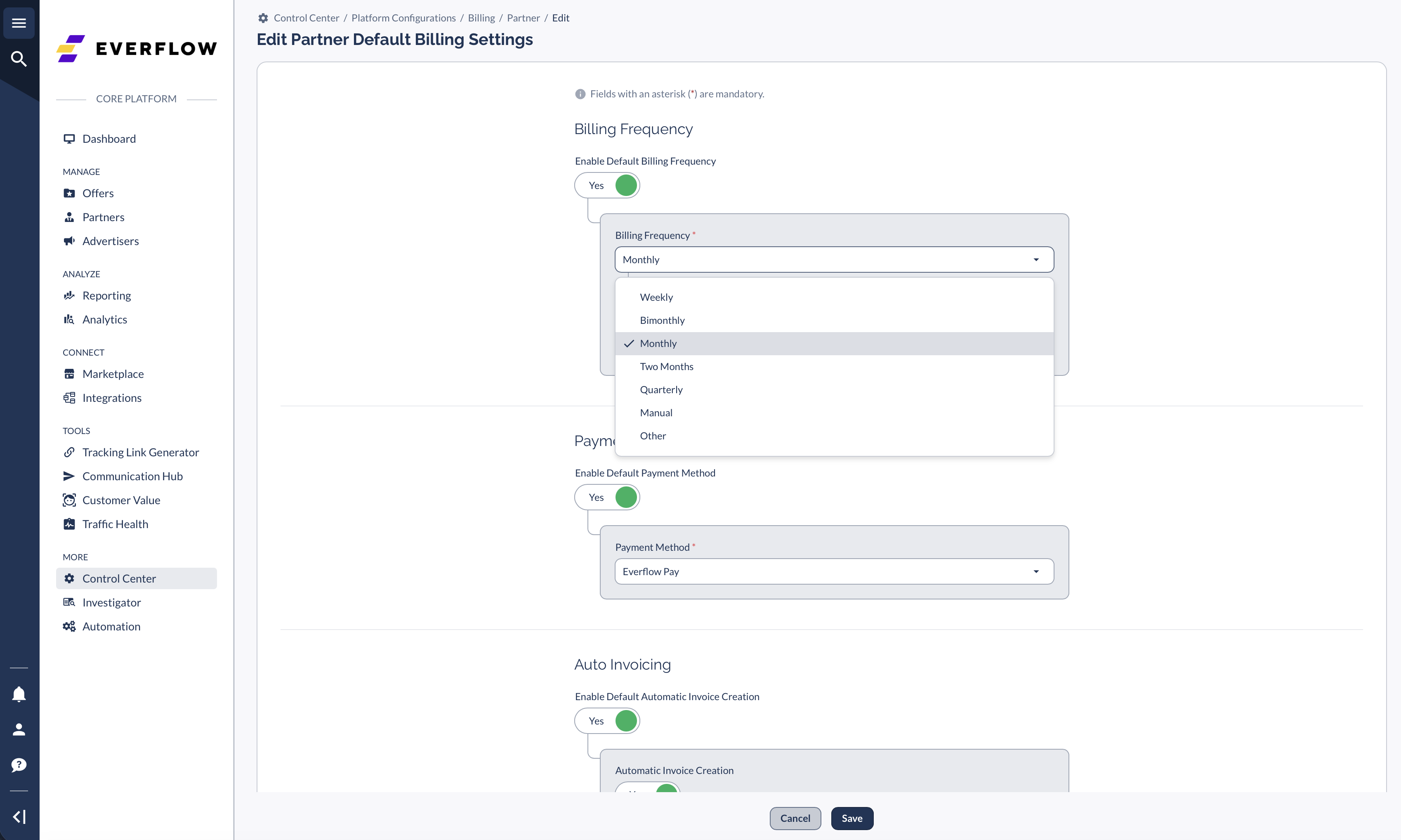
Task: Click the search magnifier icon
Action: tap(19, 58)
